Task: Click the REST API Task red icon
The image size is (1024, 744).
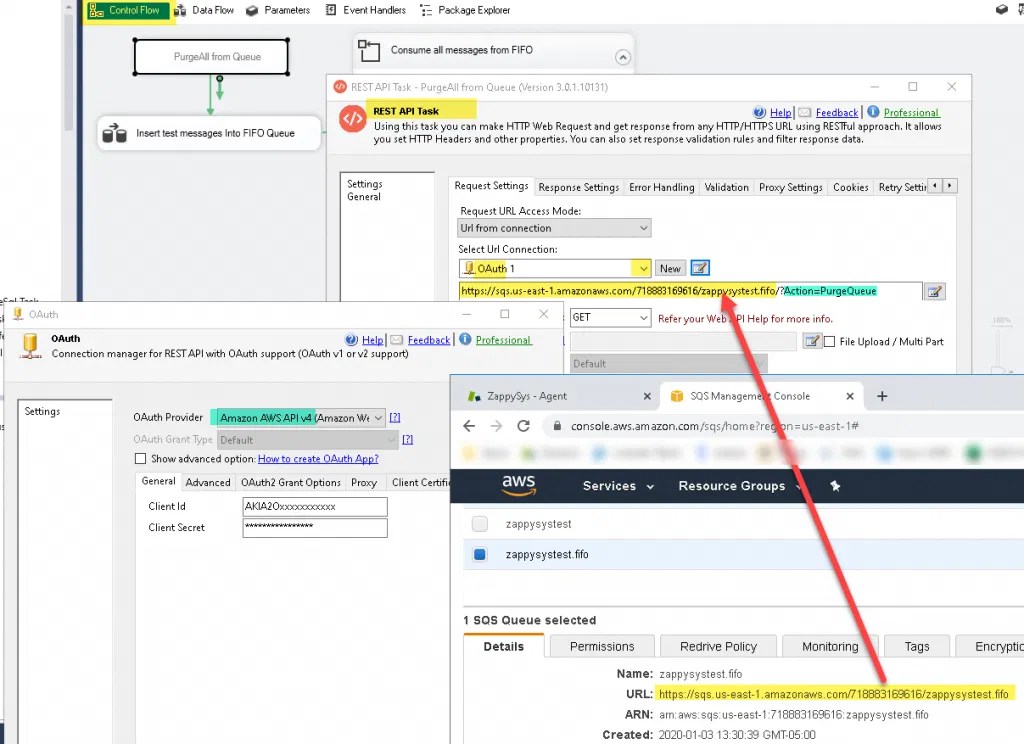Action: click(351, 117)
